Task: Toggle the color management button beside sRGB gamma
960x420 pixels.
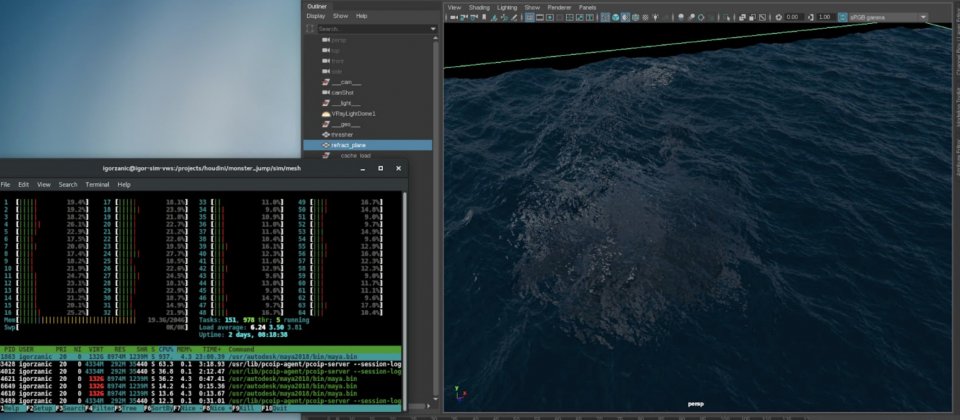Action: [842, 17]
